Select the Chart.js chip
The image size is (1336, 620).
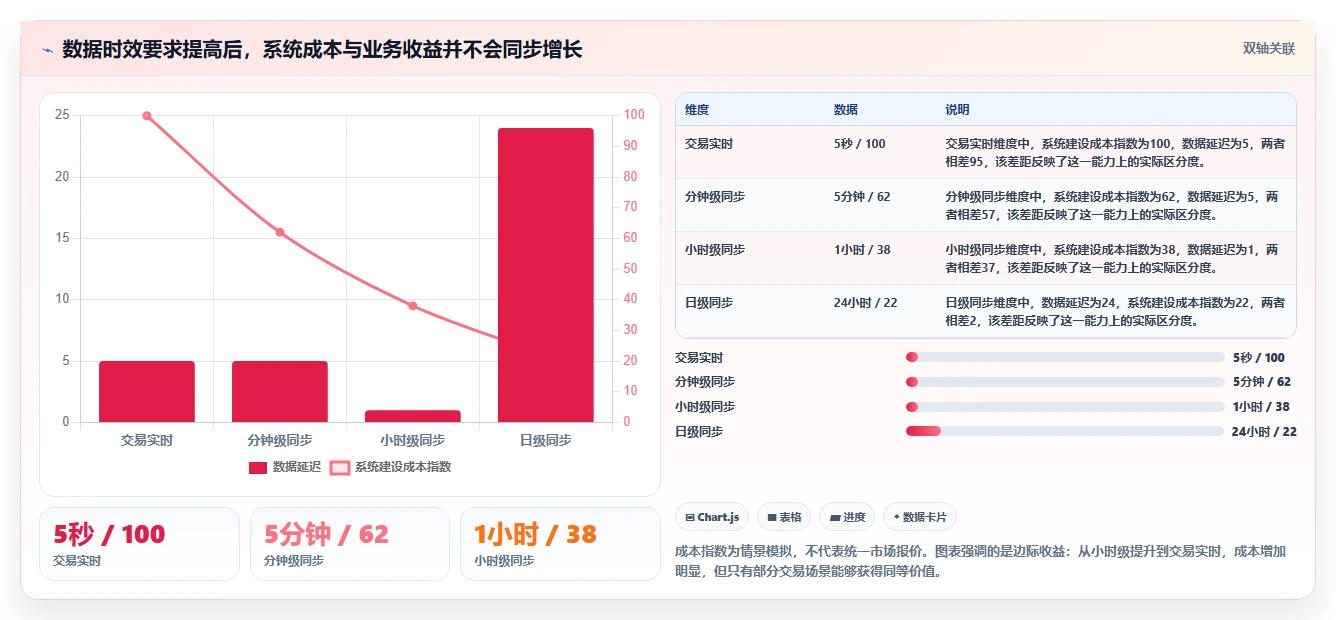pyautogui.click(x=712, y=517)
